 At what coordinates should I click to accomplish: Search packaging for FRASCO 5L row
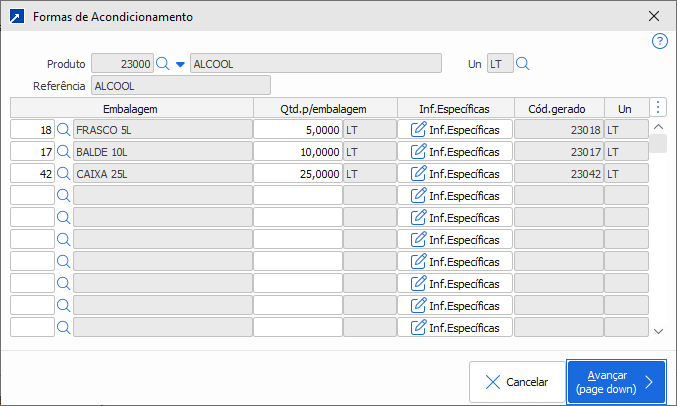[x=63, y=129]
